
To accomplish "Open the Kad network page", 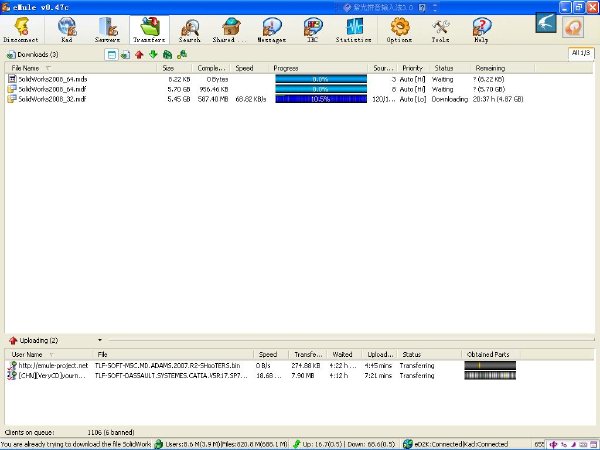I will (x=67, y=30).
